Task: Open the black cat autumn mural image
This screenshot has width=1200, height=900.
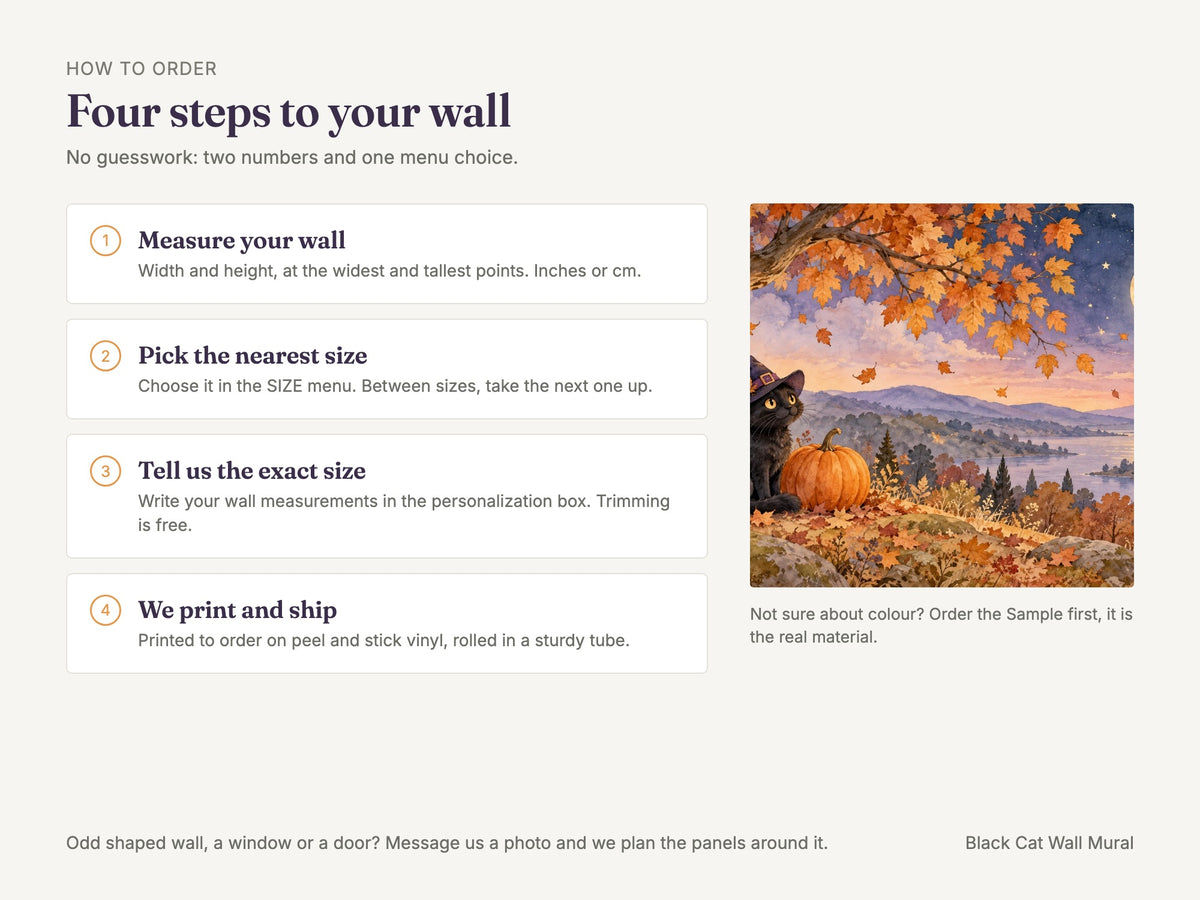Action: point(942,395)
